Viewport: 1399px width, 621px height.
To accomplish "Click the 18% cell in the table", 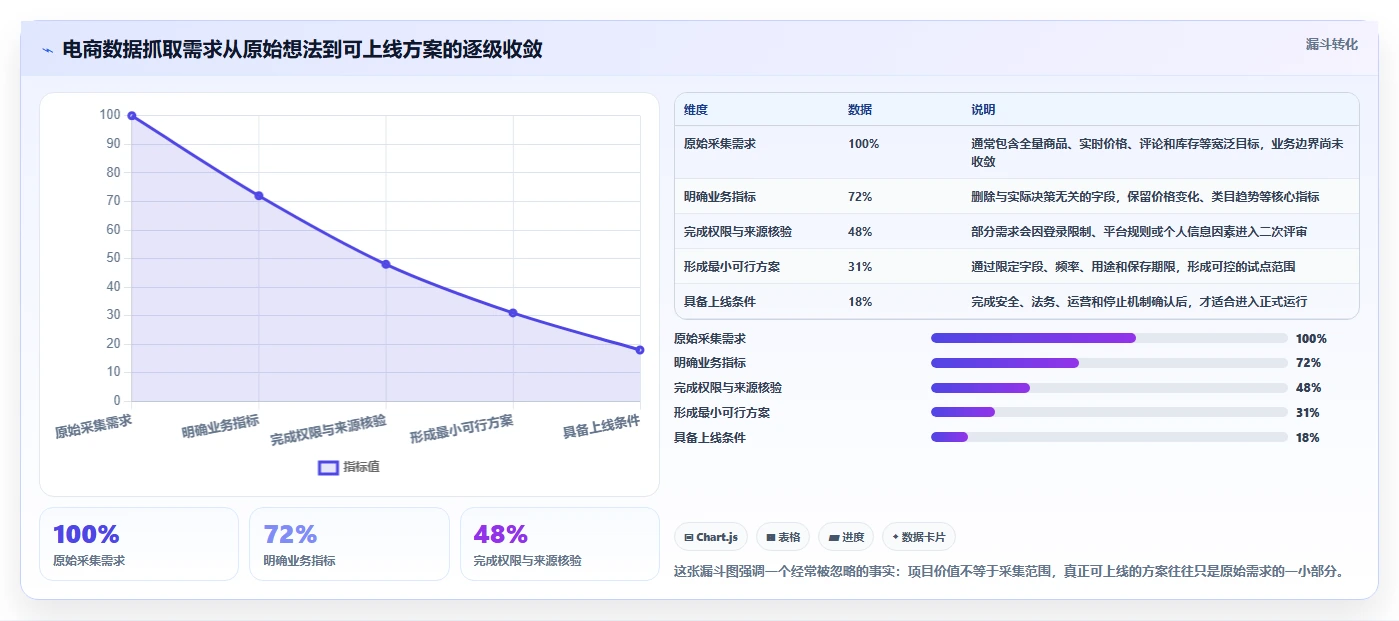I will (860, 302).
